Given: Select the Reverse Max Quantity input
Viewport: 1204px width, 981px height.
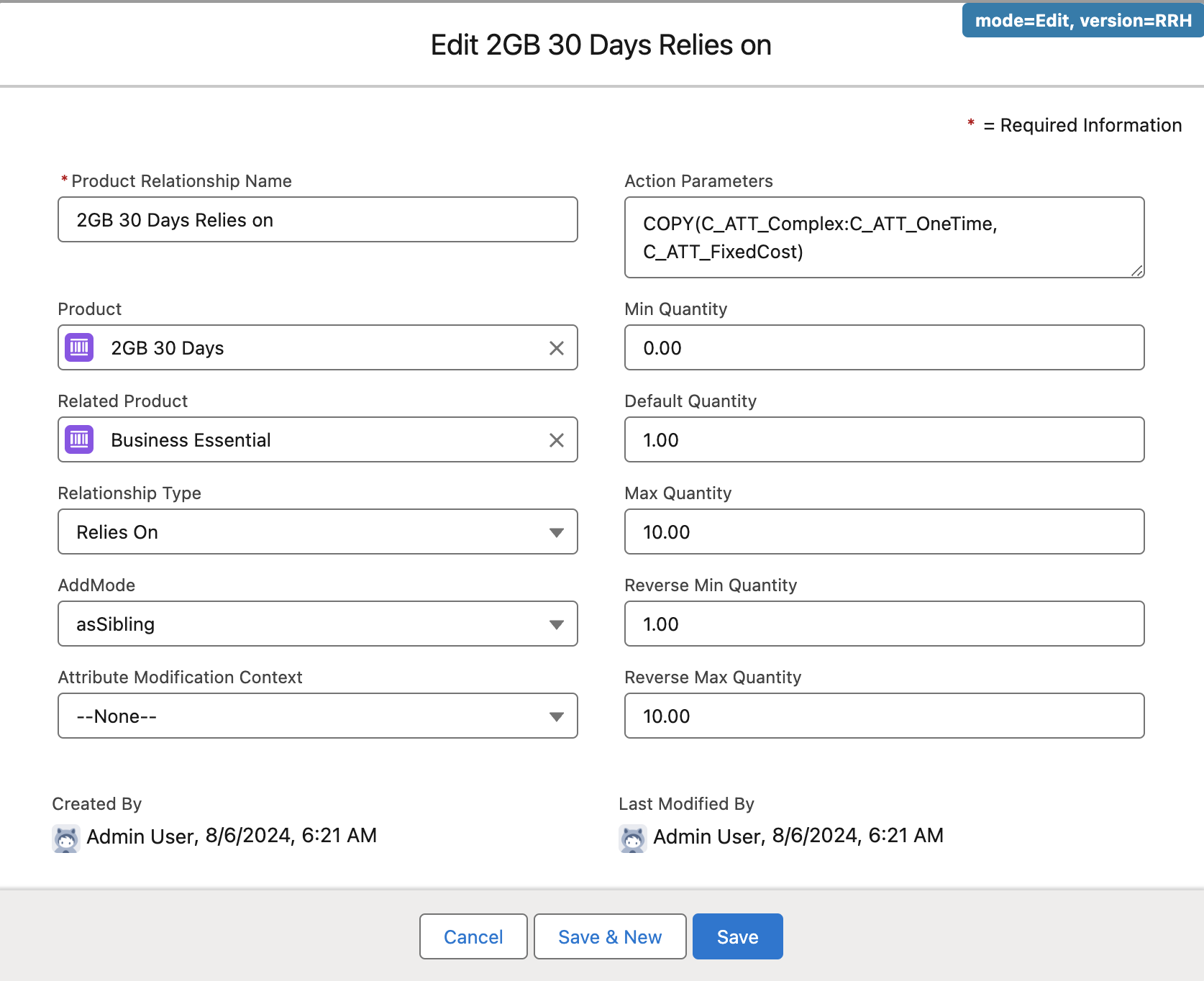Looking at the screenshot, I should tap(885, 716).
